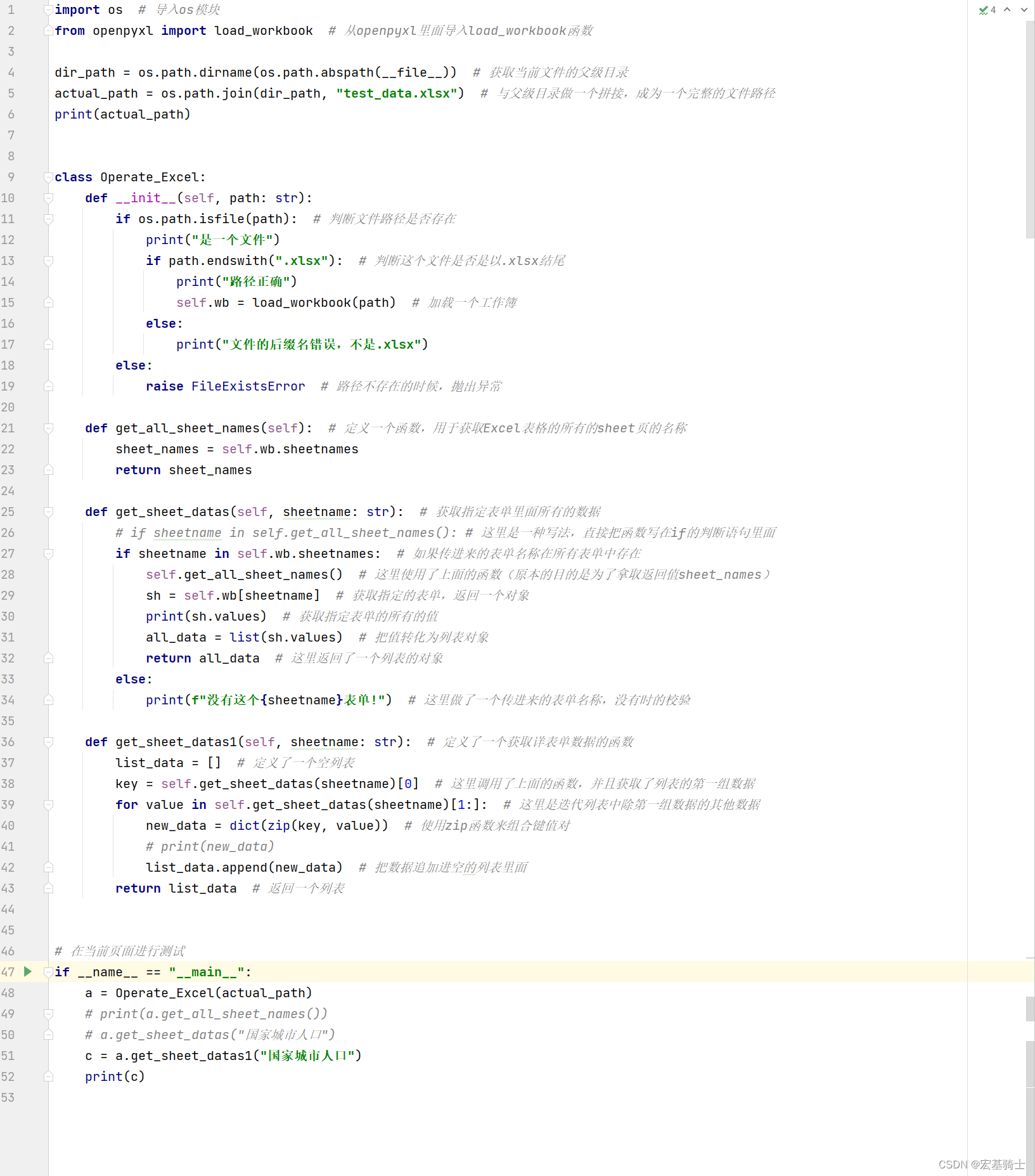Collapse the __main__ block on line 47
The image size is (1035, 1176).
pos(48,972)
